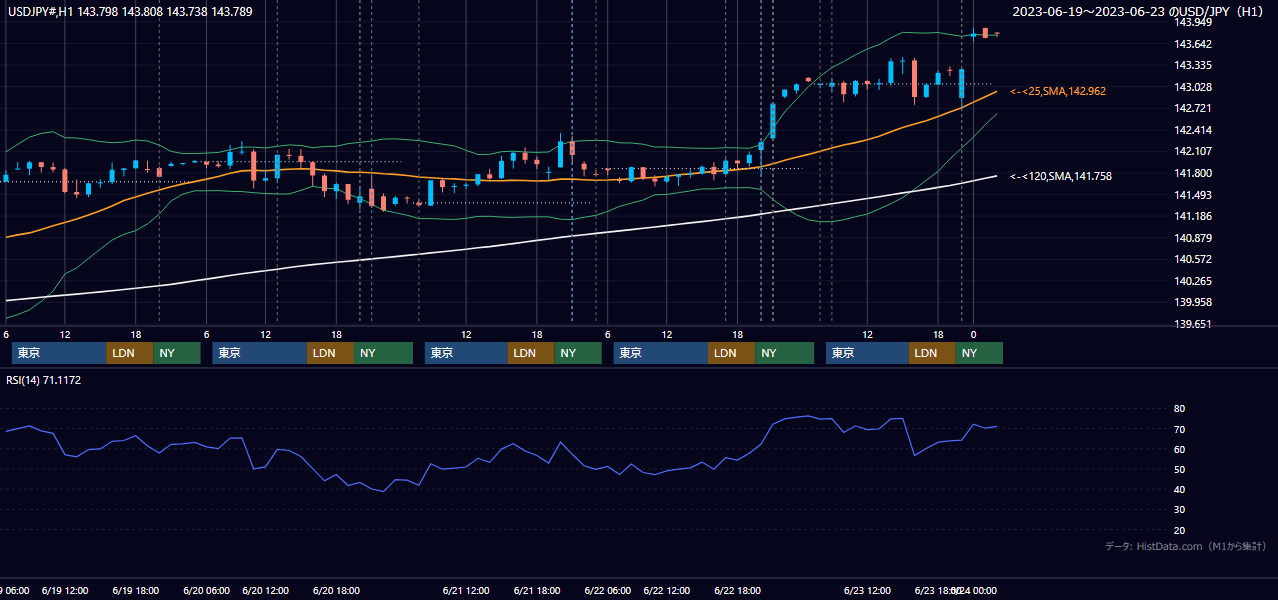
Task: Click the 6/19 12:00 time label
Action: click(65, 591)
